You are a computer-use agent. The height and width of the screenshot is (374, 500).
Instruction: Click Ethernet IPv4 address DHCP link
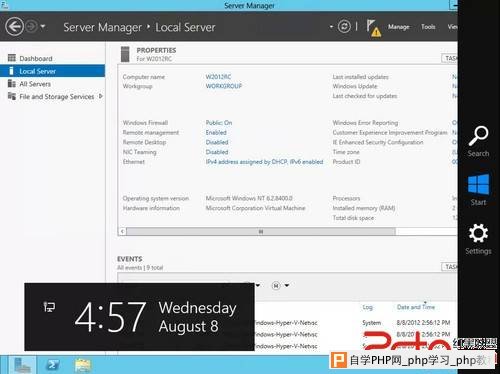coord(264,162)
